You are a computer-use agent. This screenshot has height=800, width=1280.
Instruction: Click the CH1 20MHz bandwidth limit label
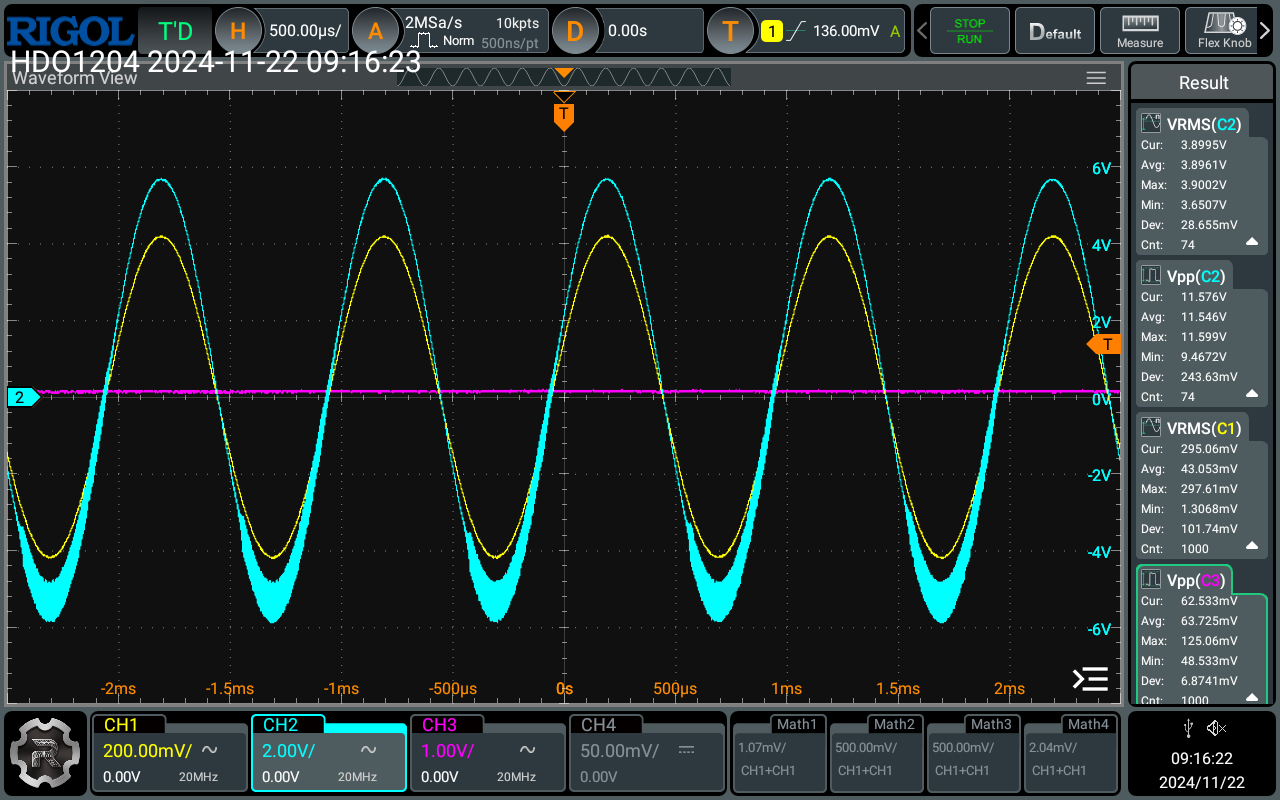[x=198, y=777]
